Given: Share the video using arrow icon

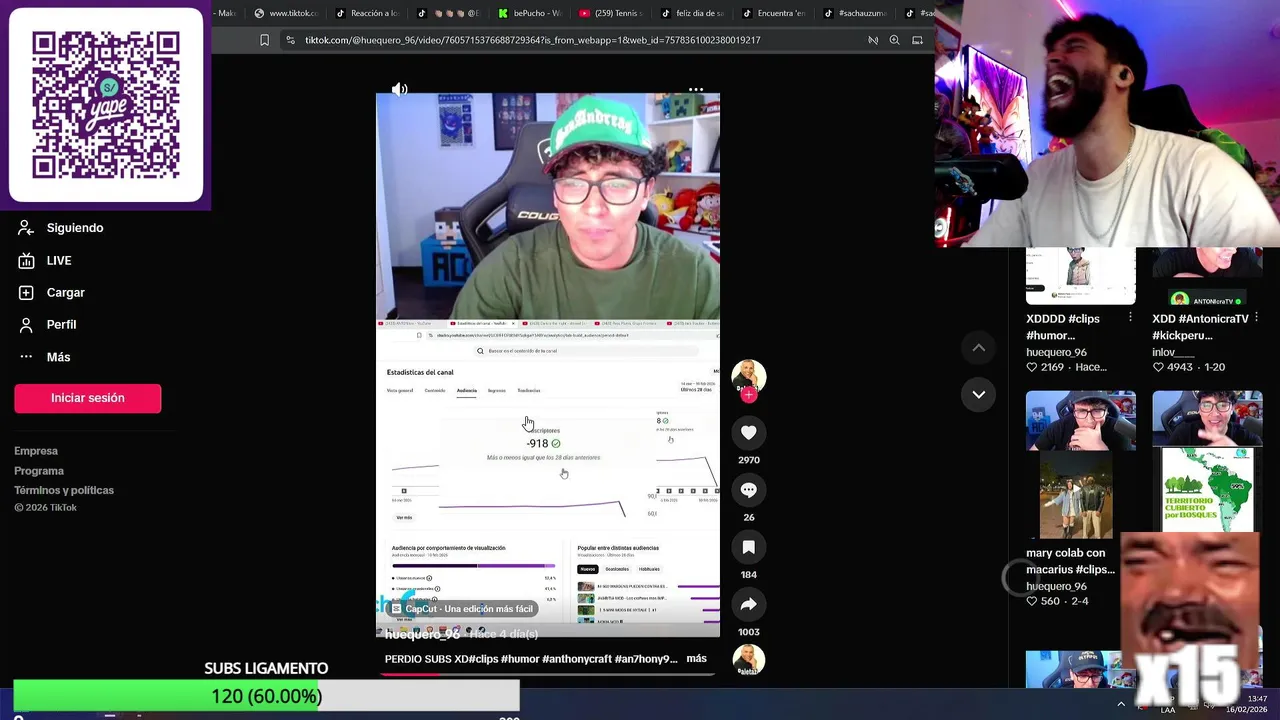Looking at the screenshot, I should tap(748, 604).
